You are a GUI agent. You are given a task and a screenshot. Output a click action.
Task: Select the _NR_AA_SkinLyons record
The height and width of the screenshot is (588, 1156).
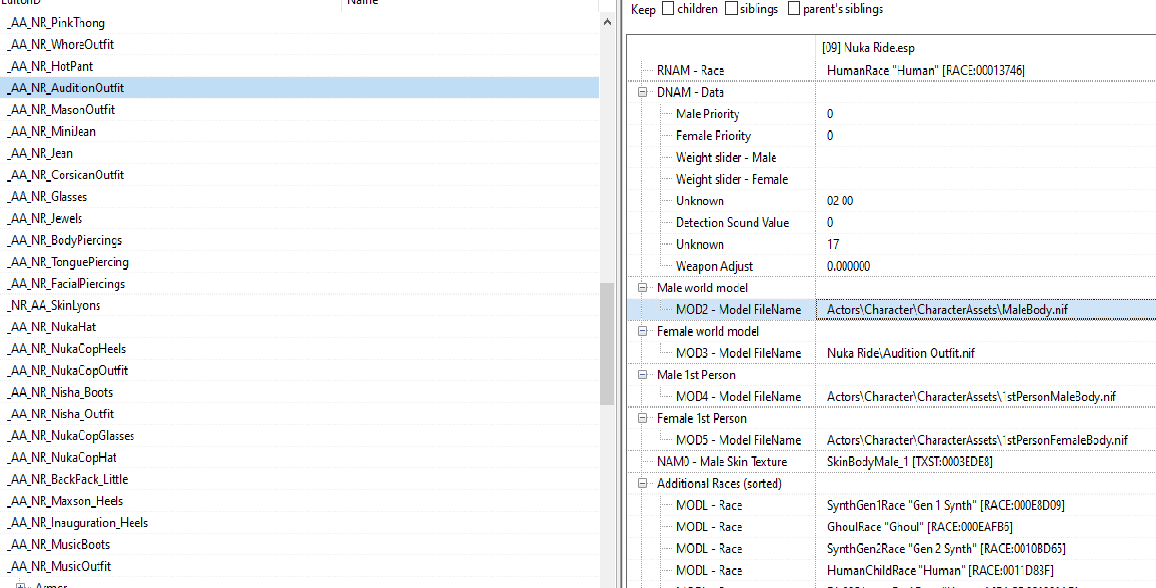click(53, 305)
